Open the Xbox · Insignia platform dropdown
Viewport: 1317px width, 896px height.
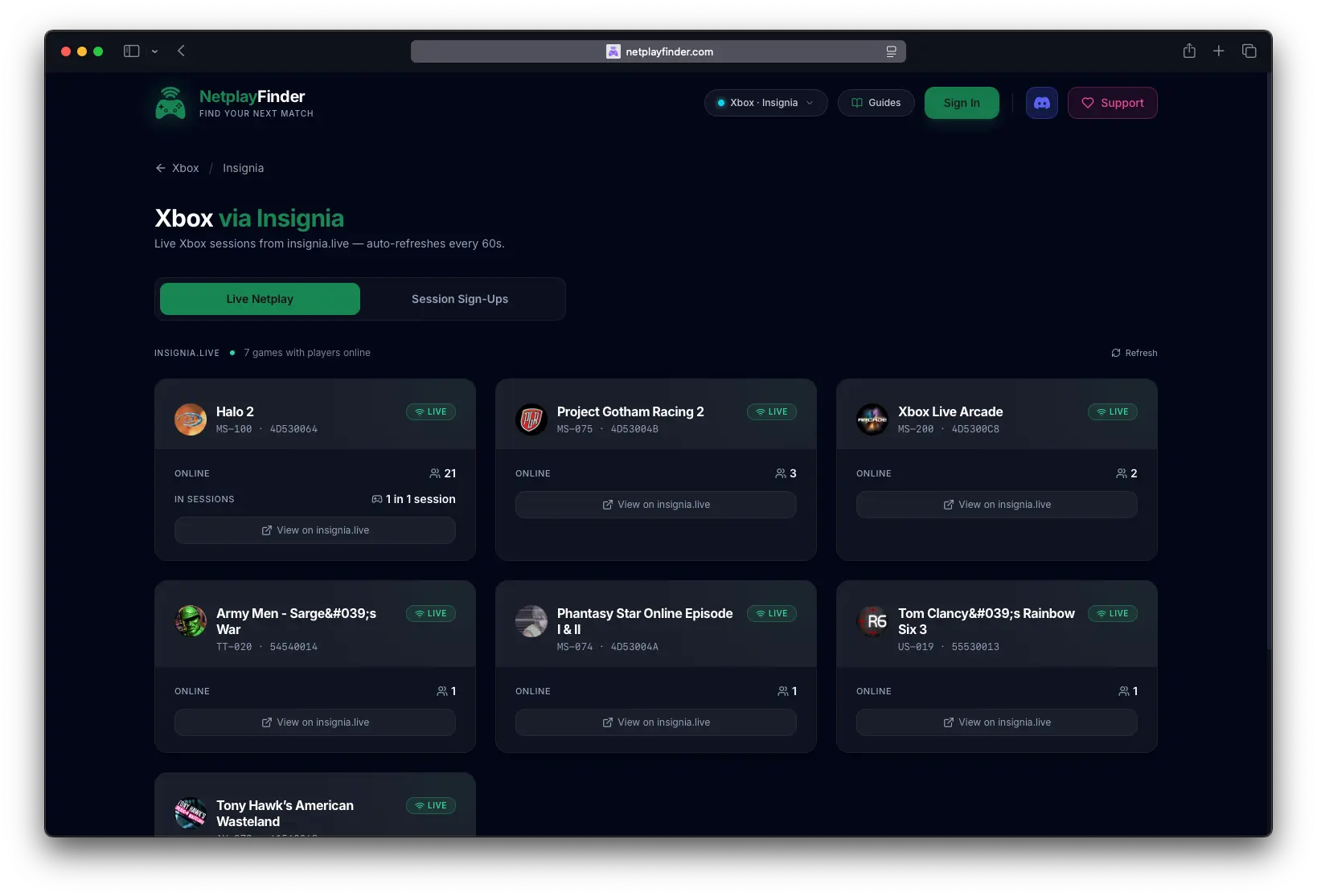click(765, 103)
